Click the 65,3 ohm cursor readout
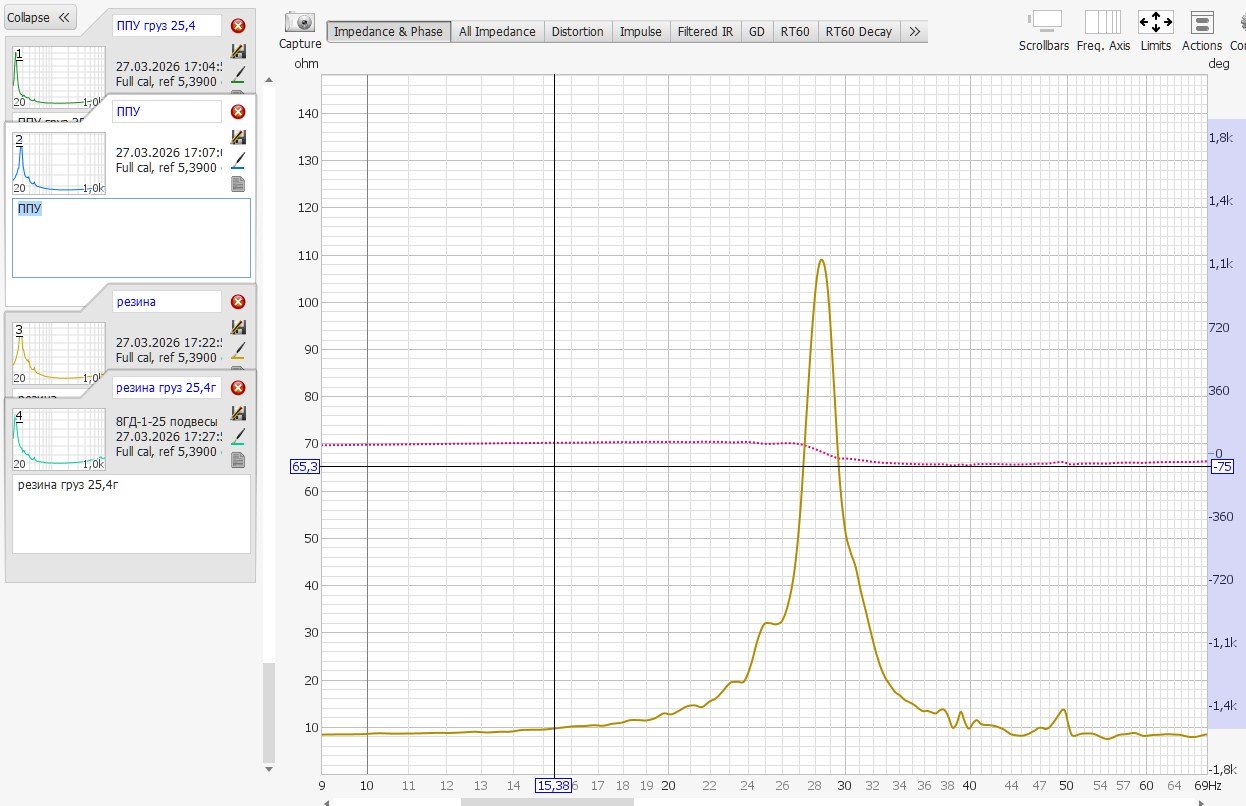 (x=305, y=466)
